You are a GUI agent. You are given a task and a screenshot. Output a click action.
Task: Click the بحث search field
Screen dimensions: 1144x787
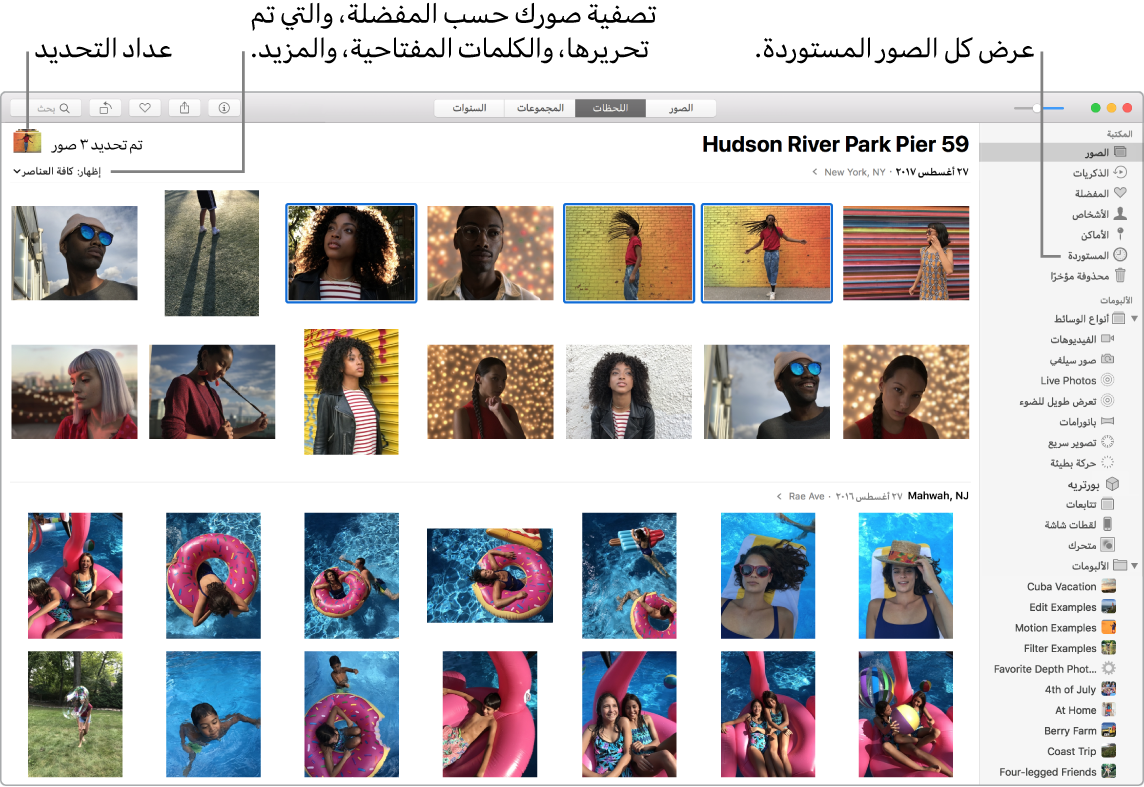(x=45, y=108)
